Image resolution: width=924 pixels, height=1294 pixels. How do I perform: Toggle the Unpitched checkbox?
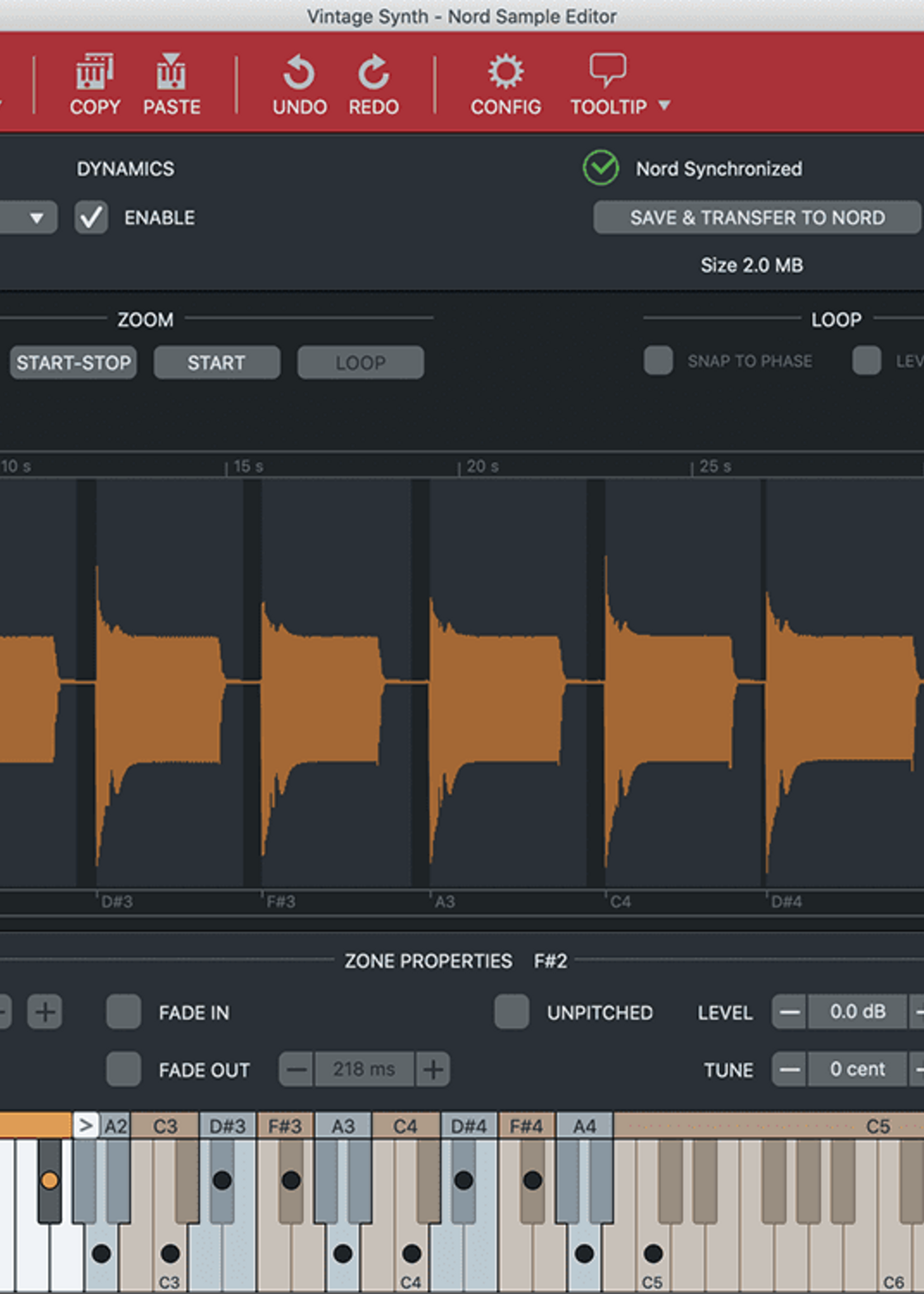[x=511, y=1013]
